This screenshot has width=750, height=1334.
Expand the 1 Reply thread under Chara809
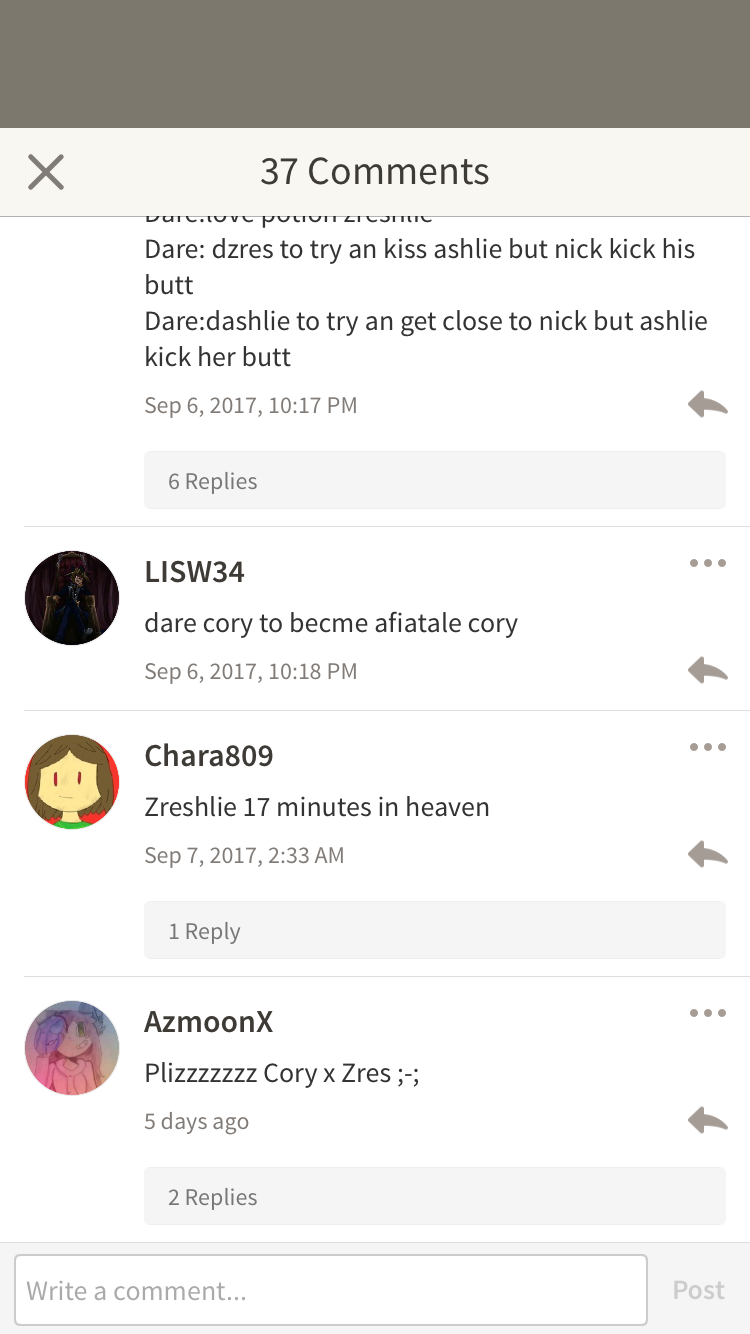[435, 930]
